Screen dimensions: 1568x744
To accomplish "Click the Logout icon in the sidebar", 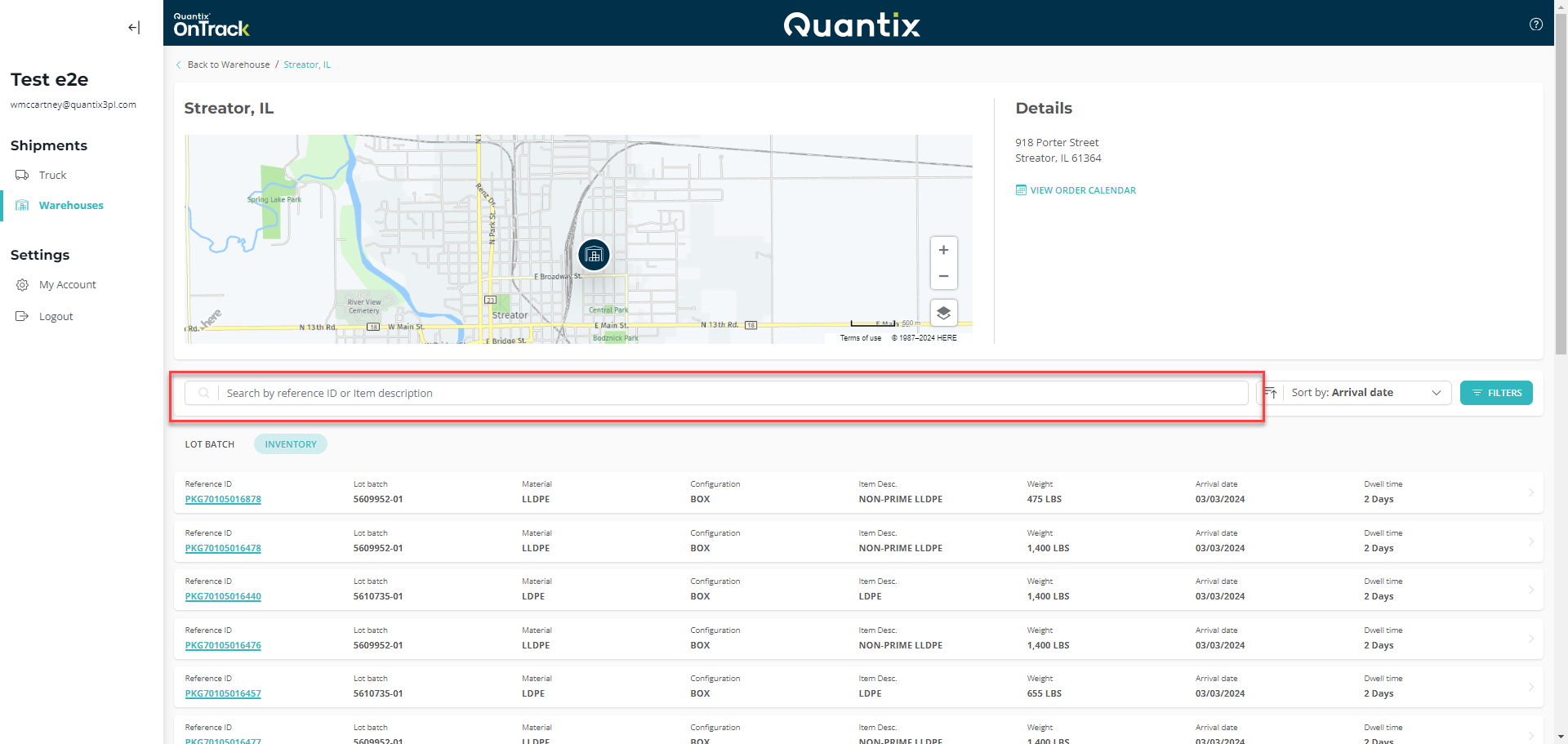I will coord(21,316).
